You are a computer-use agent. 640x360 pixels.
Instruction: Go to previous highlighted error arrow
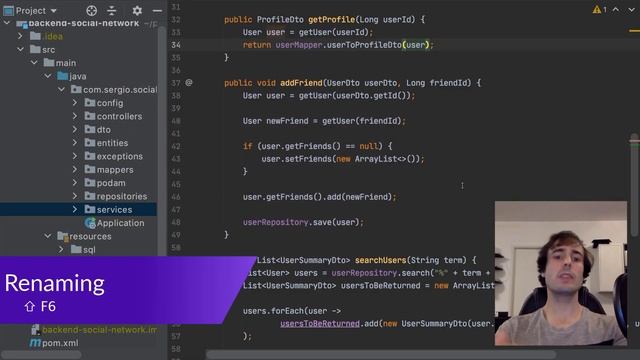click(x=616, y=9)
